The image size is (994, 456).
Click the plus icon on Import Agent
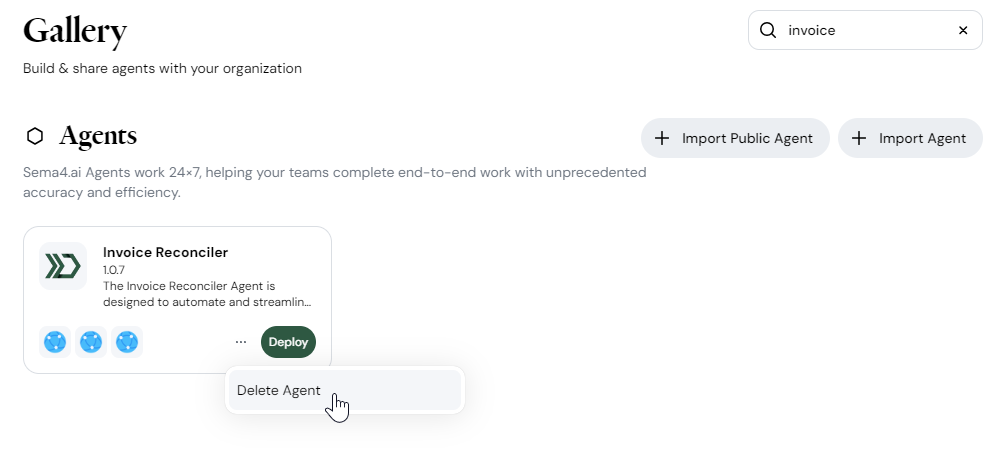point(859,138)
